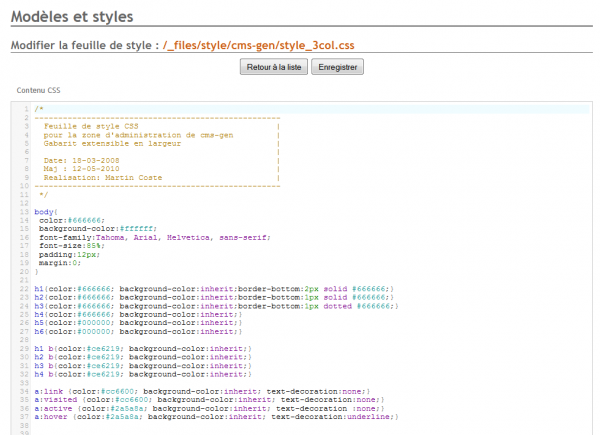The height and width of the screenshot is (435, 600).
Task: Click the 'Contenu CSS' label
Action: pyautogui.click(x=38, y=90)
